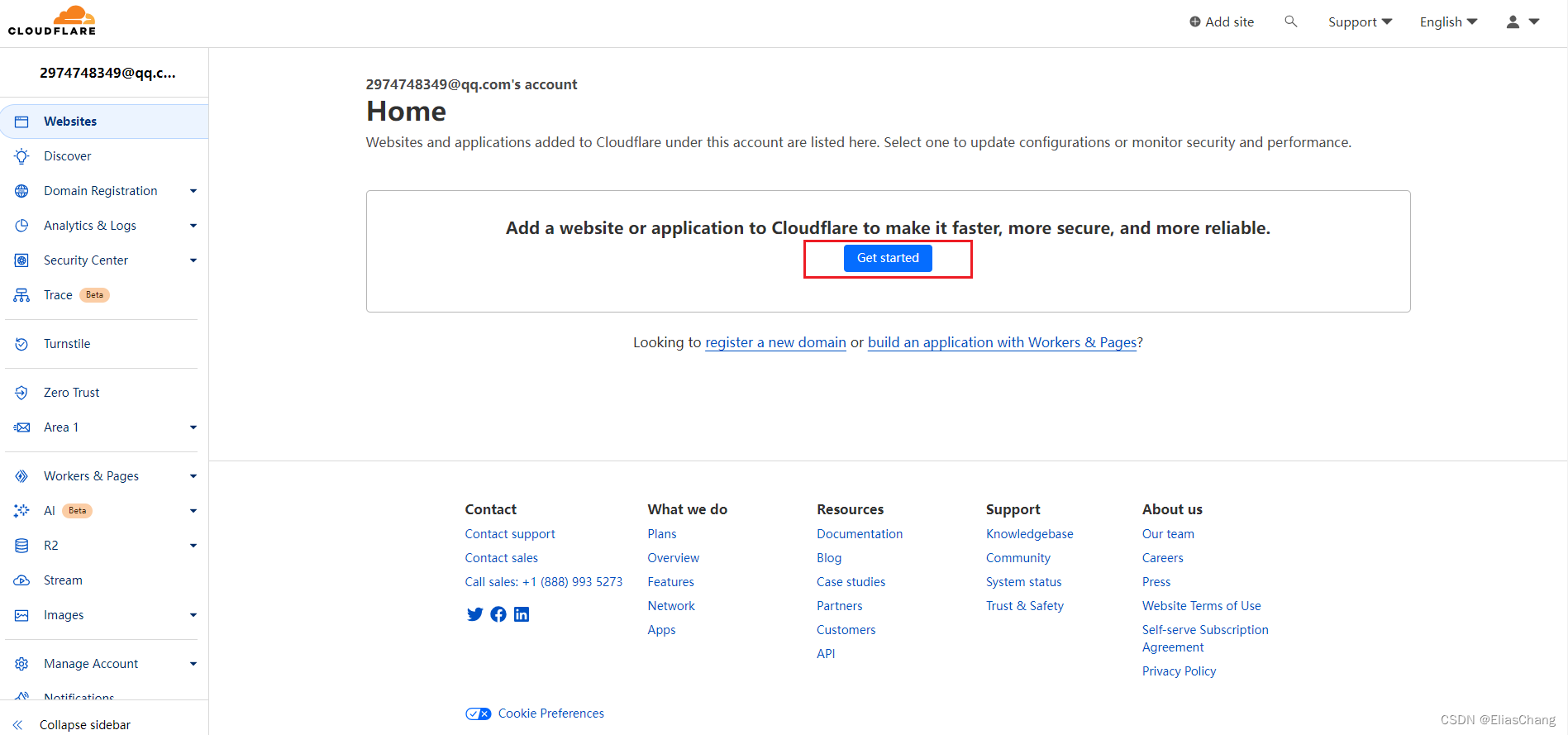Click Collapse sidebar label
This screenshot has height=735, width=1568.
click(x=85, y=725)
